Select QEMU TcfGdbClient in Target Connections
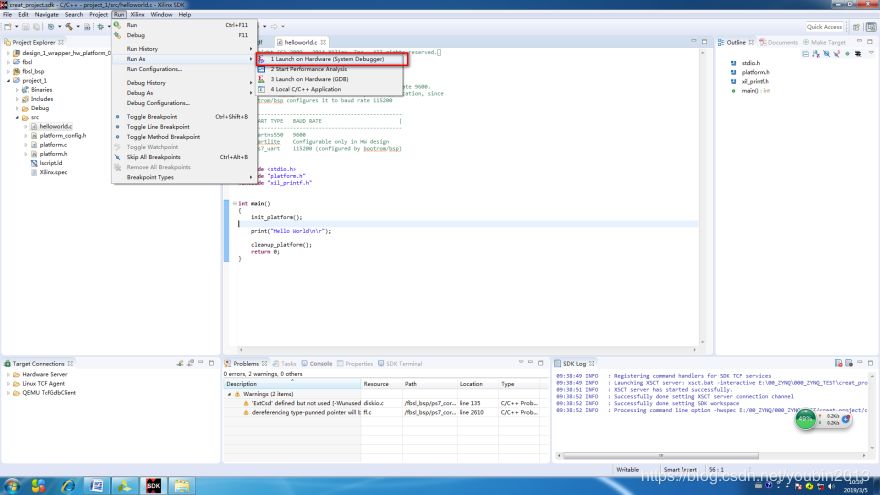Image resolution: width=880 pixels, height=495 pixels. pos(49,393)
